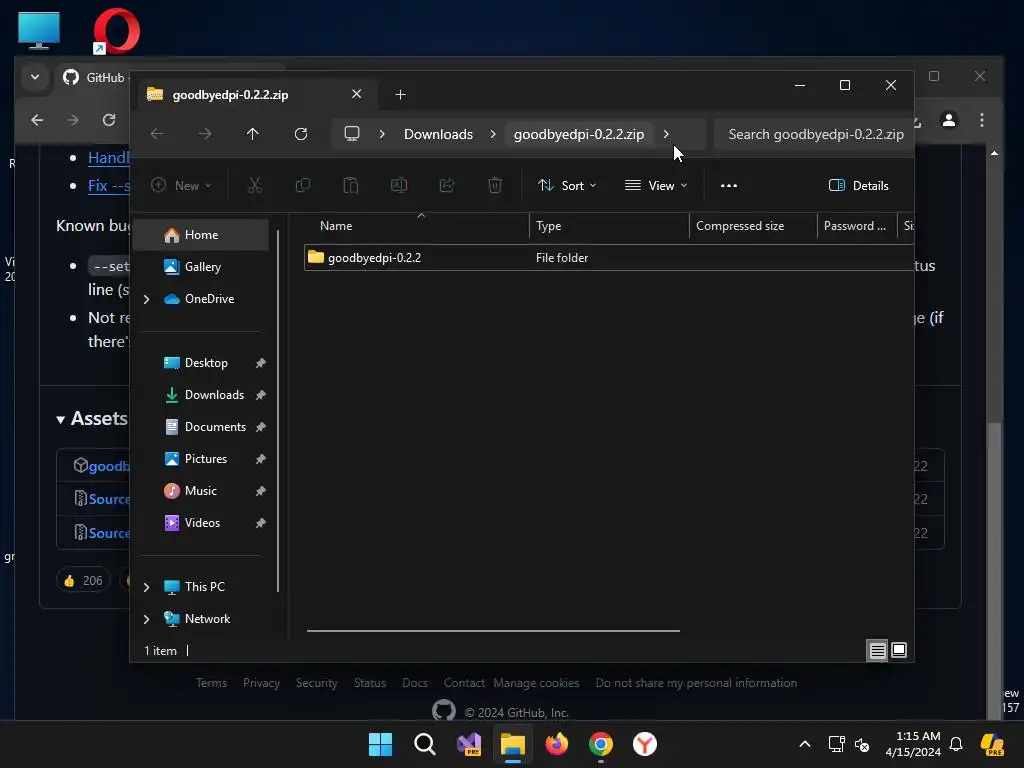
Task: Click the This PC monitor icon in address bar
Action: [352, 134]
